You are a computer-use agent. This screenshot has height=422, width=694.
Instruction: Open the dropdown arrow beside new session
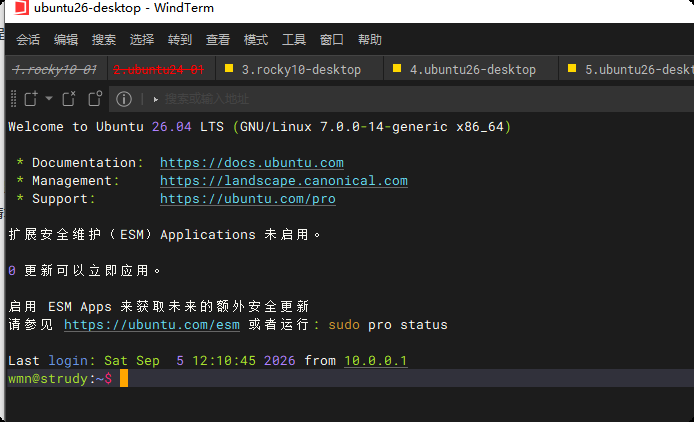tap(49, 98)
